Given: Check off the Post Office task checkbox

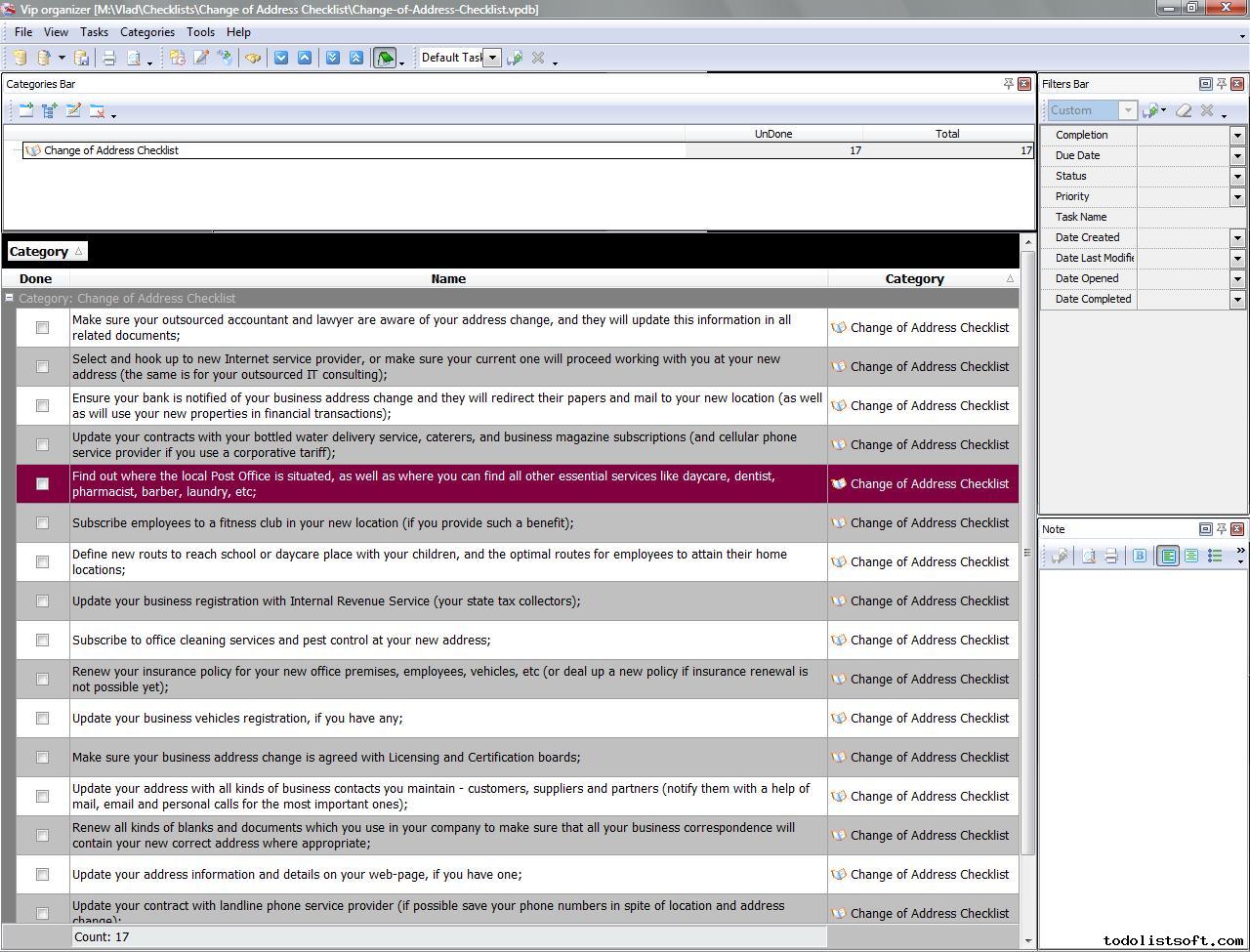Looking at the screenshot, I should point(42,484).
